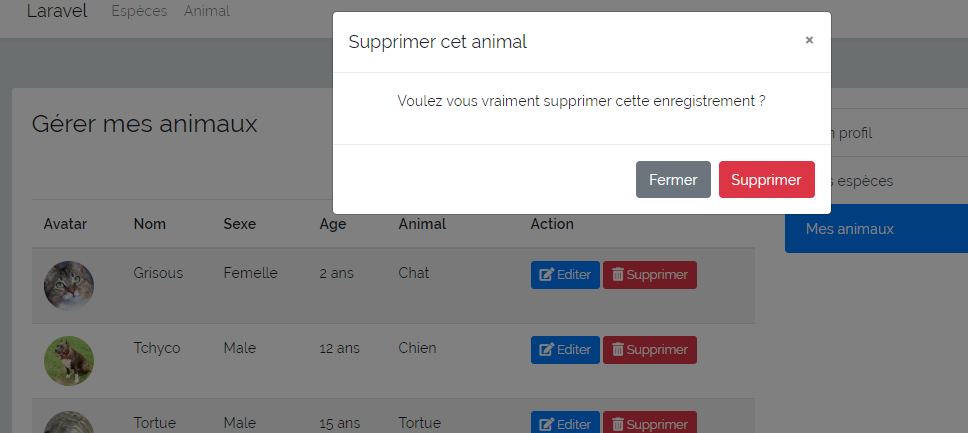Click the trash icon in Tchyco row
968x433 pixels.
[618, 350]
